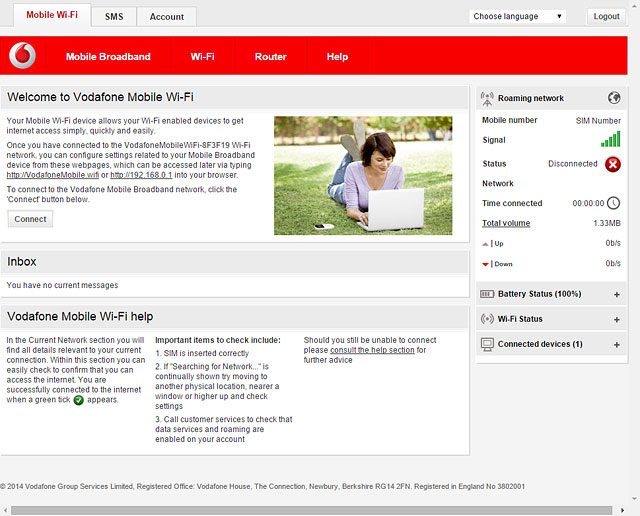Expand the Wi-Fi Status section
This screenshot has width=640, height=516.
616,319
